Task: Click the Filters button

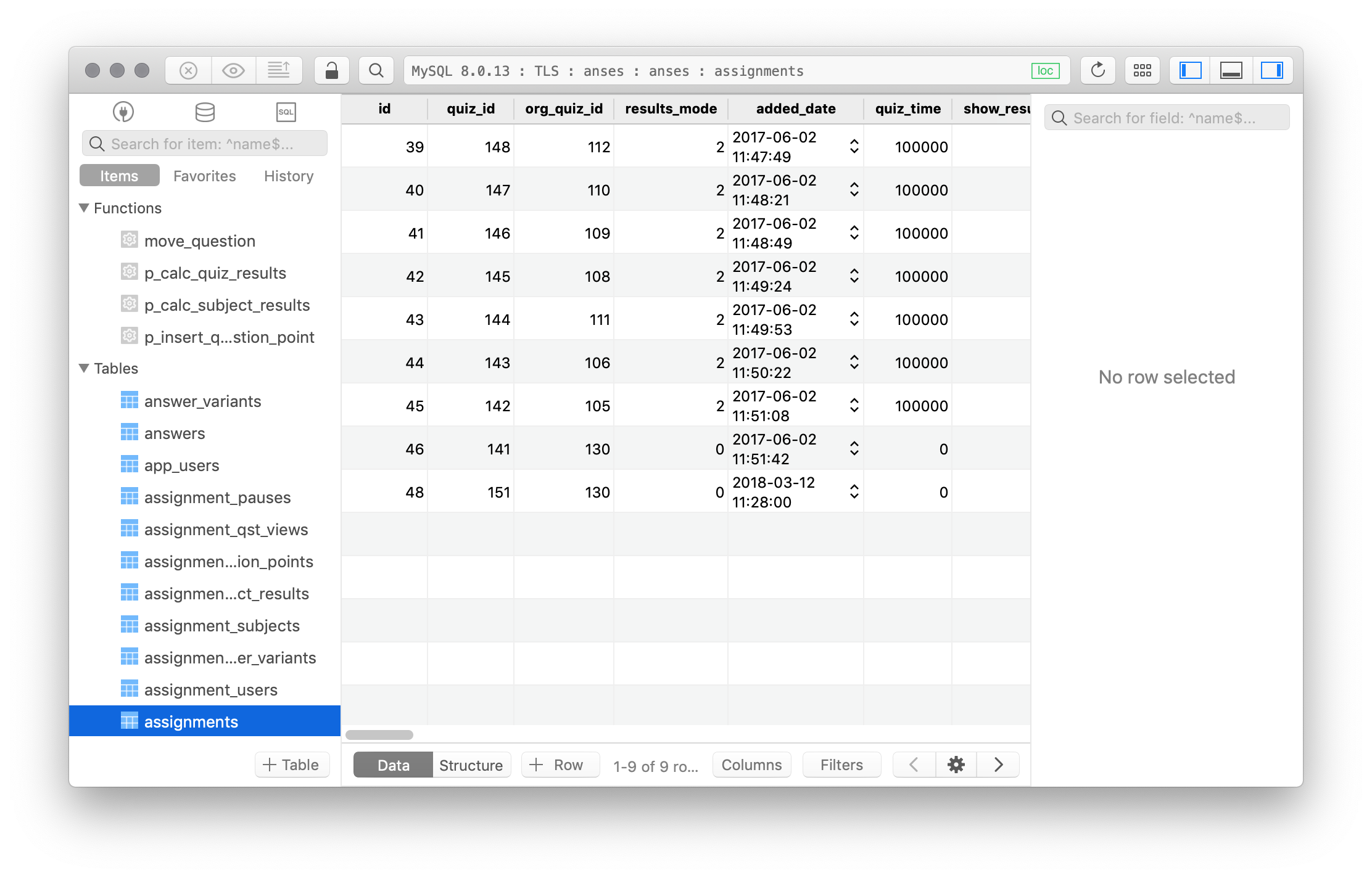Action: pos(841,765)
